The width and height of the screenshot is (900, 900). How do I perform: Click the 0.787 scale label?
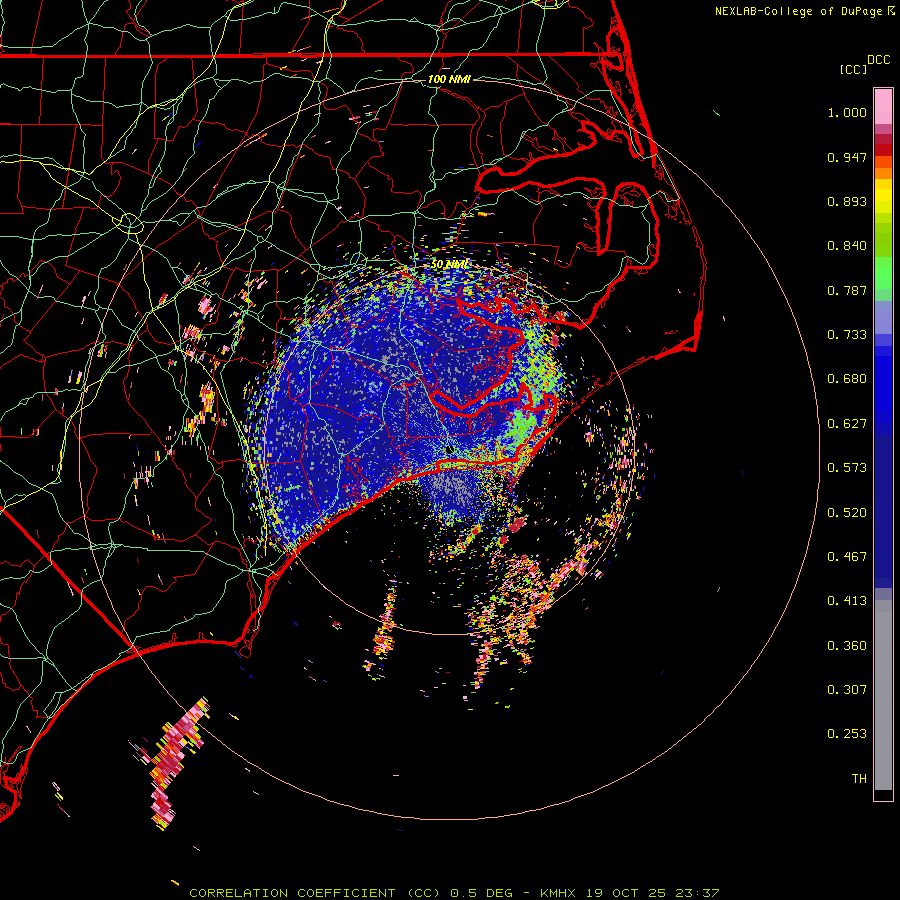pos(847,290)
